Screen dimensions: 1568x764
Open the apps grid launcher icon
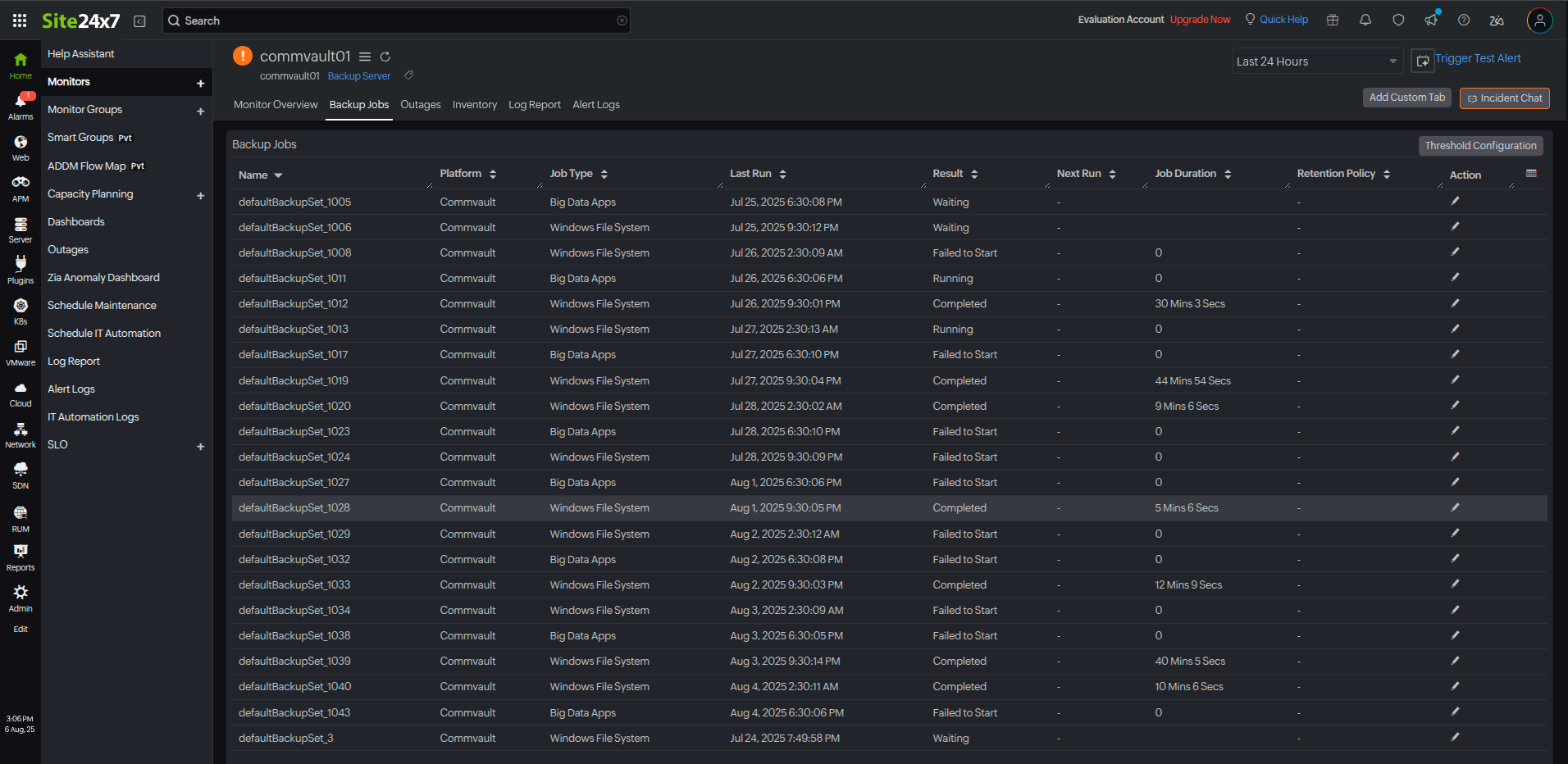(x=20, y=20)
